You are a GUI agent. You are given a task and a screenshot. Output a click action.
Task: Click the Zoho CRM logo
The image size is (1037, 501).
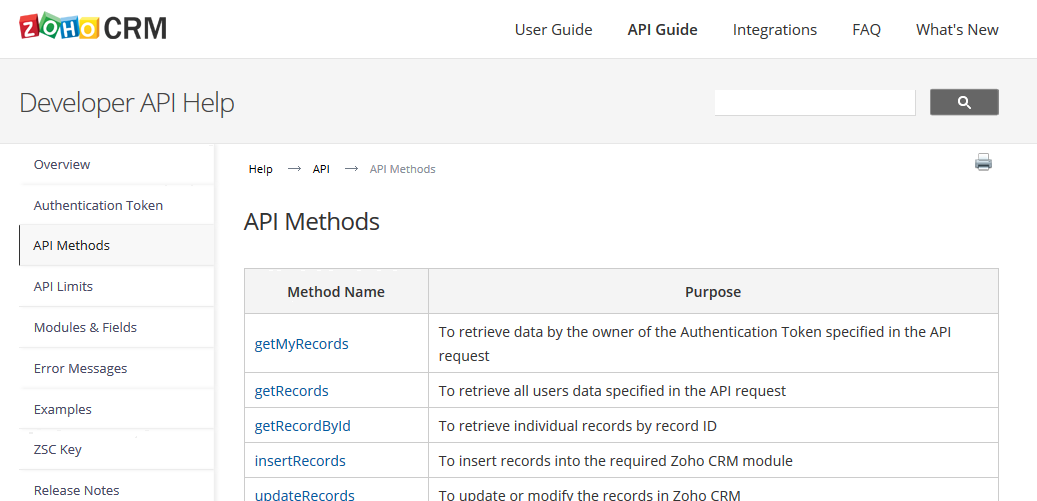tap(93, 28)
